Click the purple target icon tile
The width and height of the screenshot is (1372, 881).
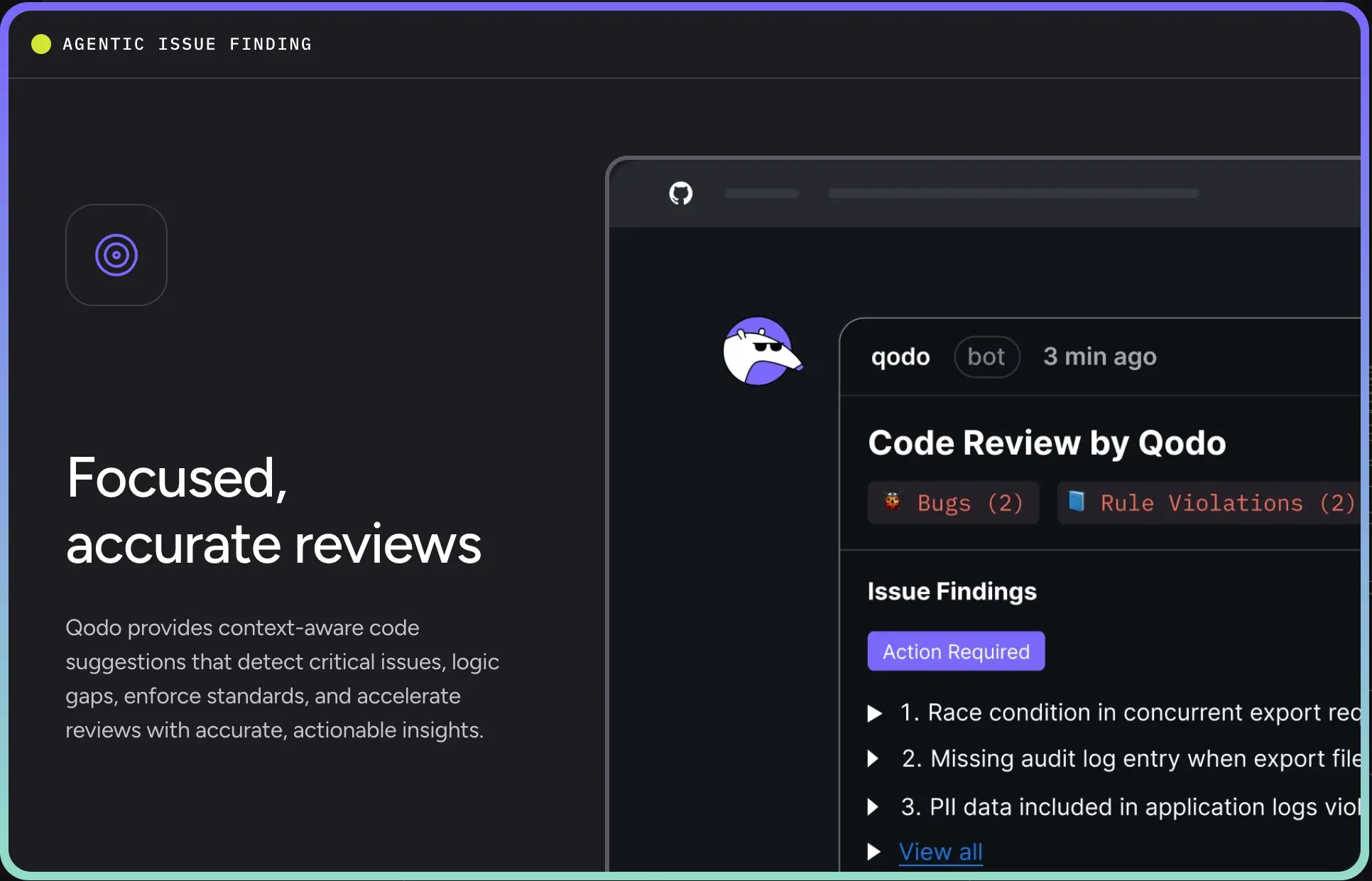[116, 255]
